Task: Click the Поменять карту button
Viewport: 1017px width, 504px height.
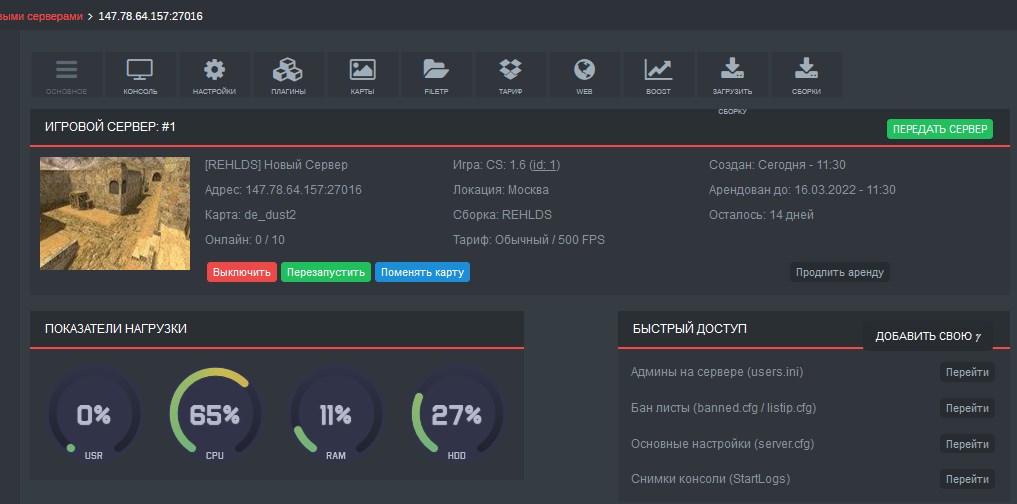Action: click(422, 272)
